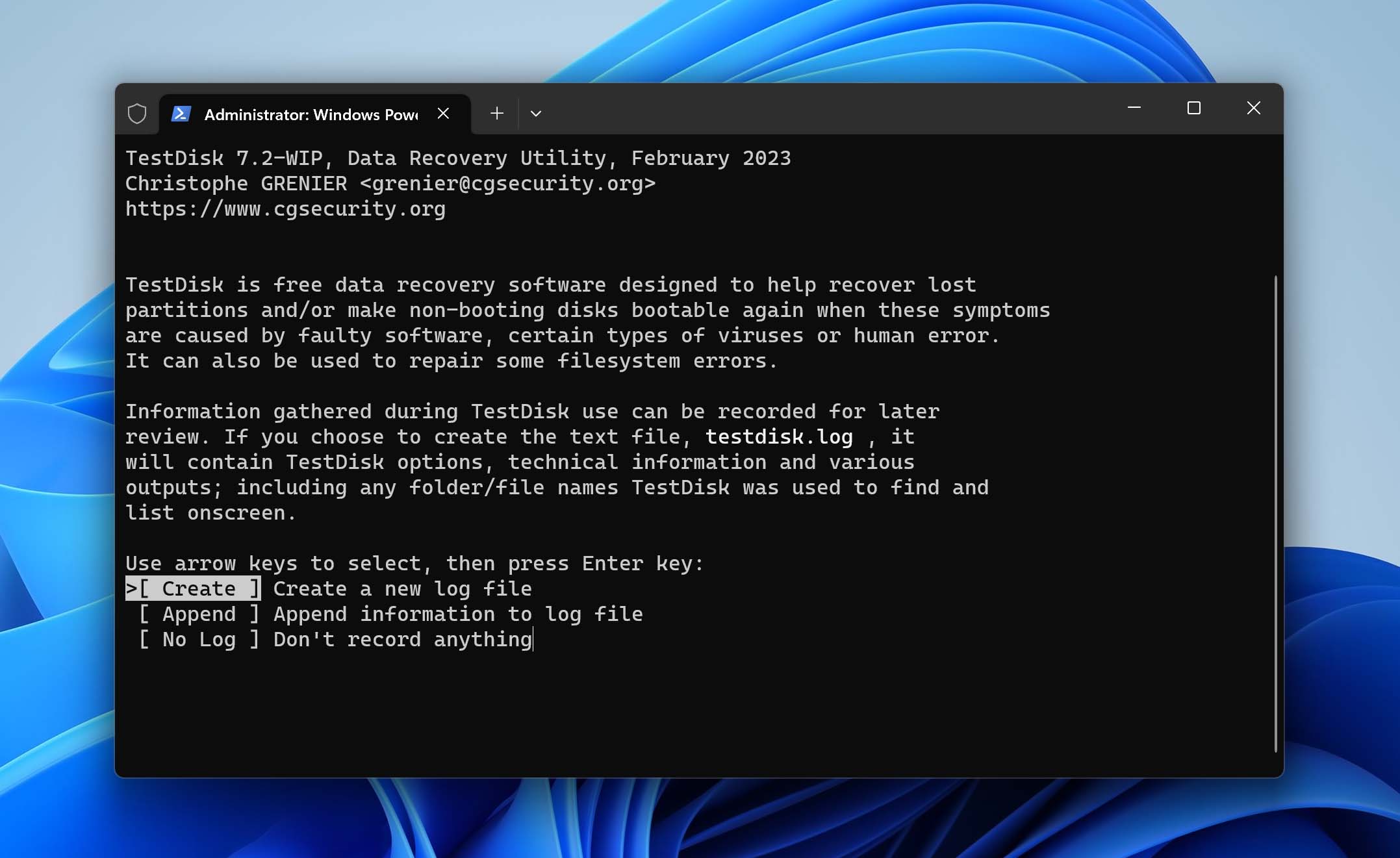
Task: Minimize the terminal window
Action: click(1134, 108)
